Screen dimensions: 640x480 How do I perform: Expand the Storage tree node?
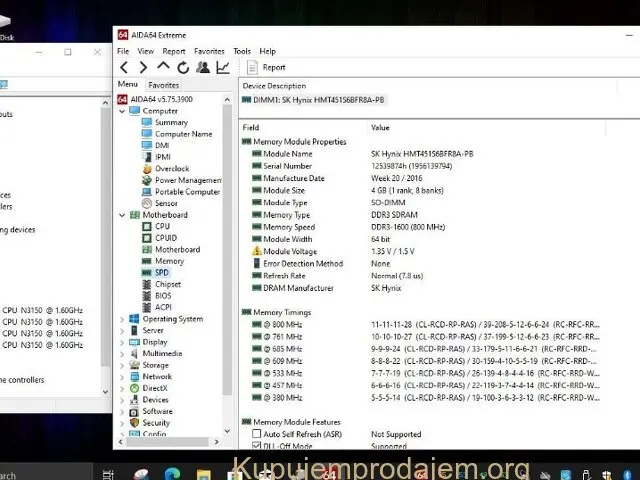[122, 365]
